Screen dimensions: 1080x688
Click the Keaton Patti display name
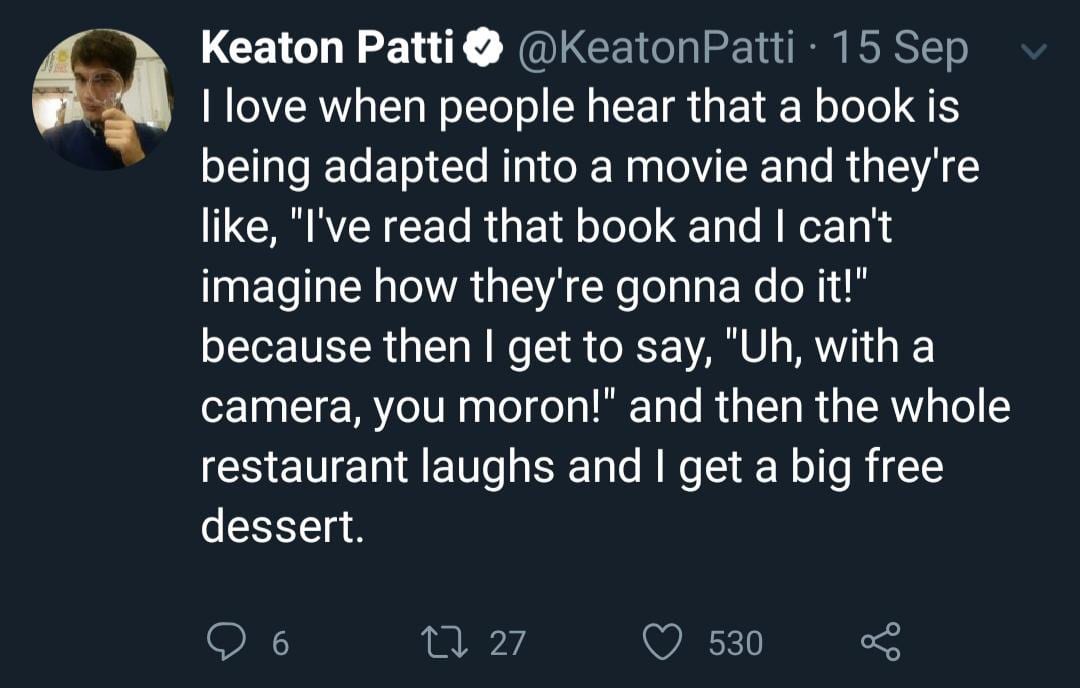[x=328, y=49]
